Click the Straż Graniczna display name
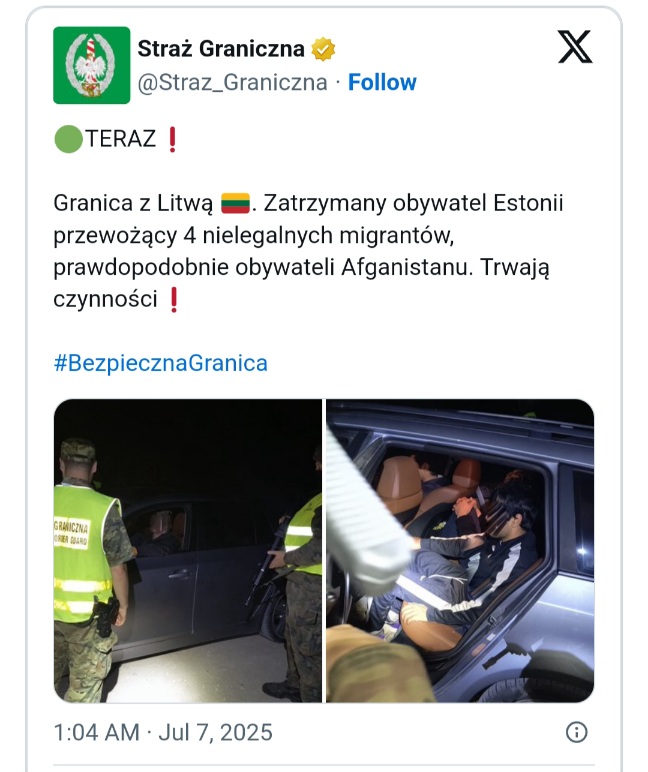The height and width of the screenshot is (772, 648). (x=221, y=49)
